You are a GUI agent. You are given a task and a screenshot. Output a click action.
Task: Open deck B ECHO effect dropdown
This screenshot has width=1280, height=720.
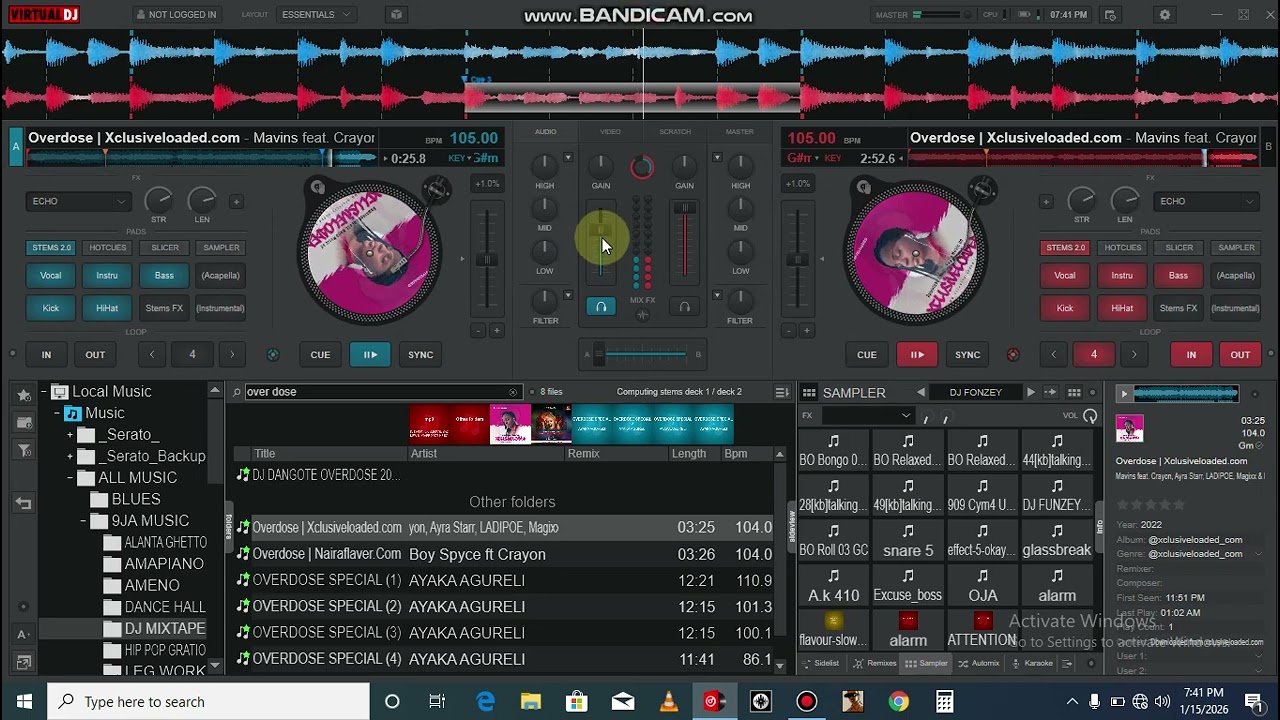(1206, 201)
